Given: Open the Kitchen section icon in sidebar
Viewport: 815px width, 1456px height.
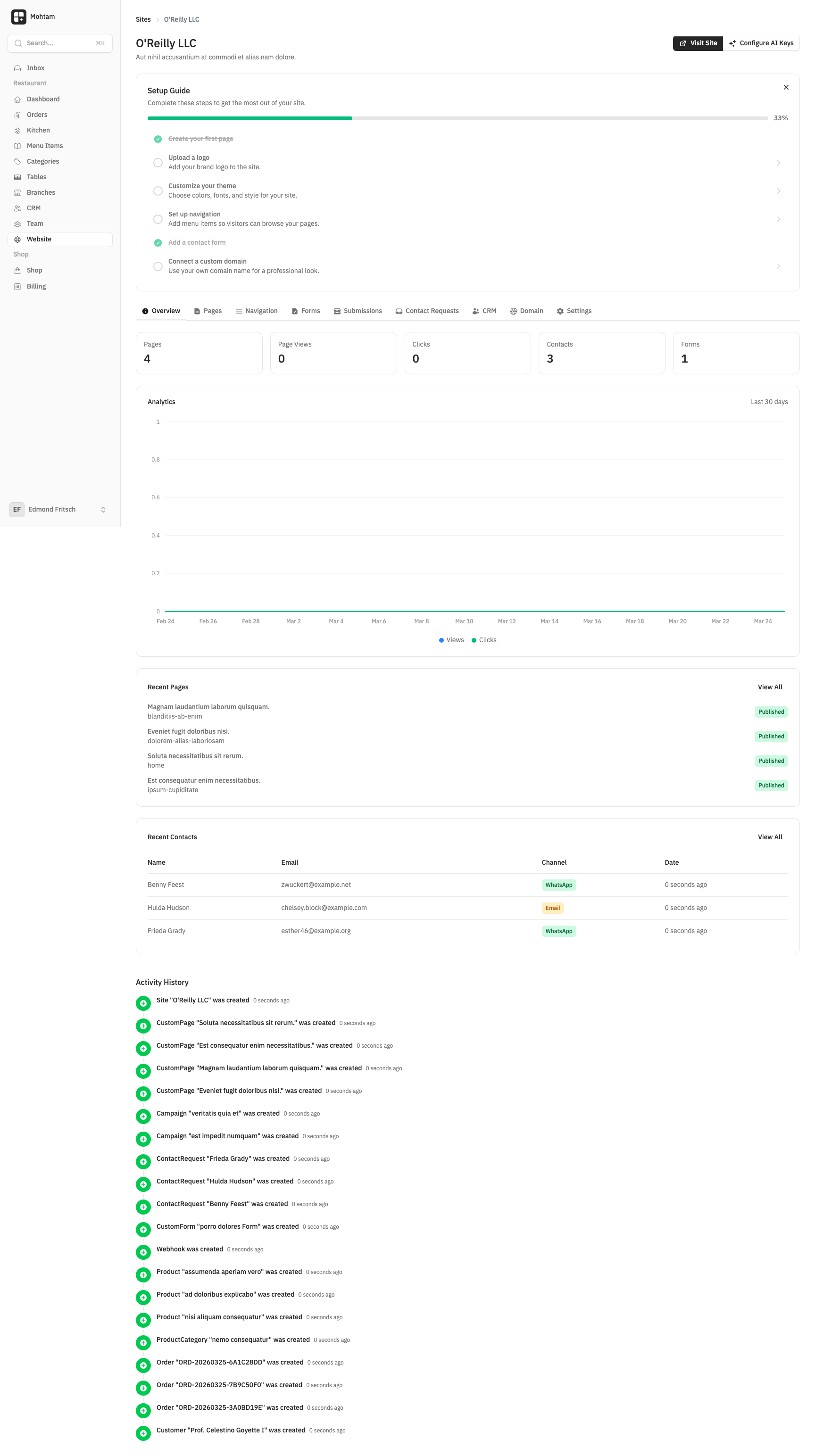Looking at the screenshot, I should click(x=17, y=130).
